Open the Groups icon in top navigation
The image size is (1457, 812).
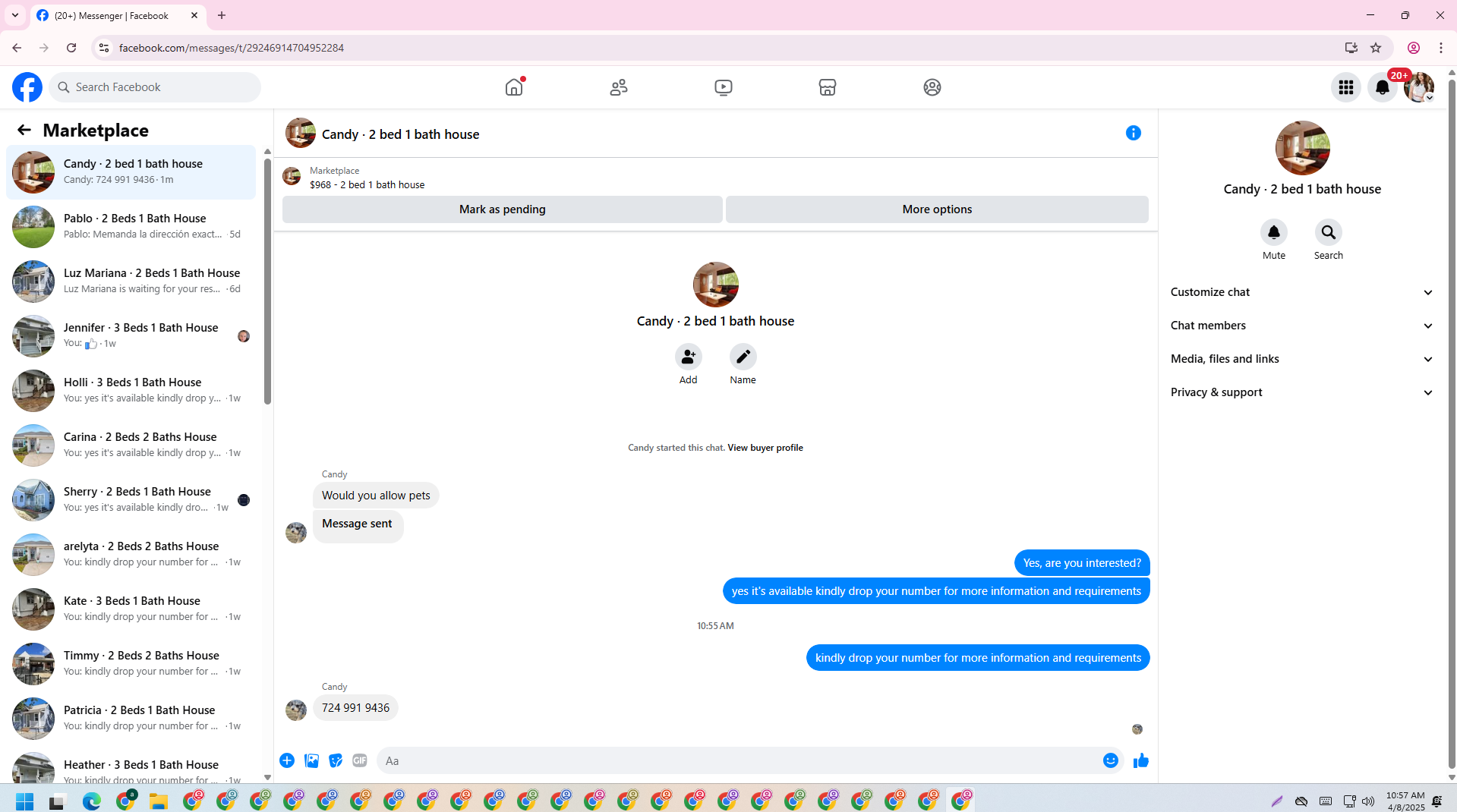coord(932,87)
